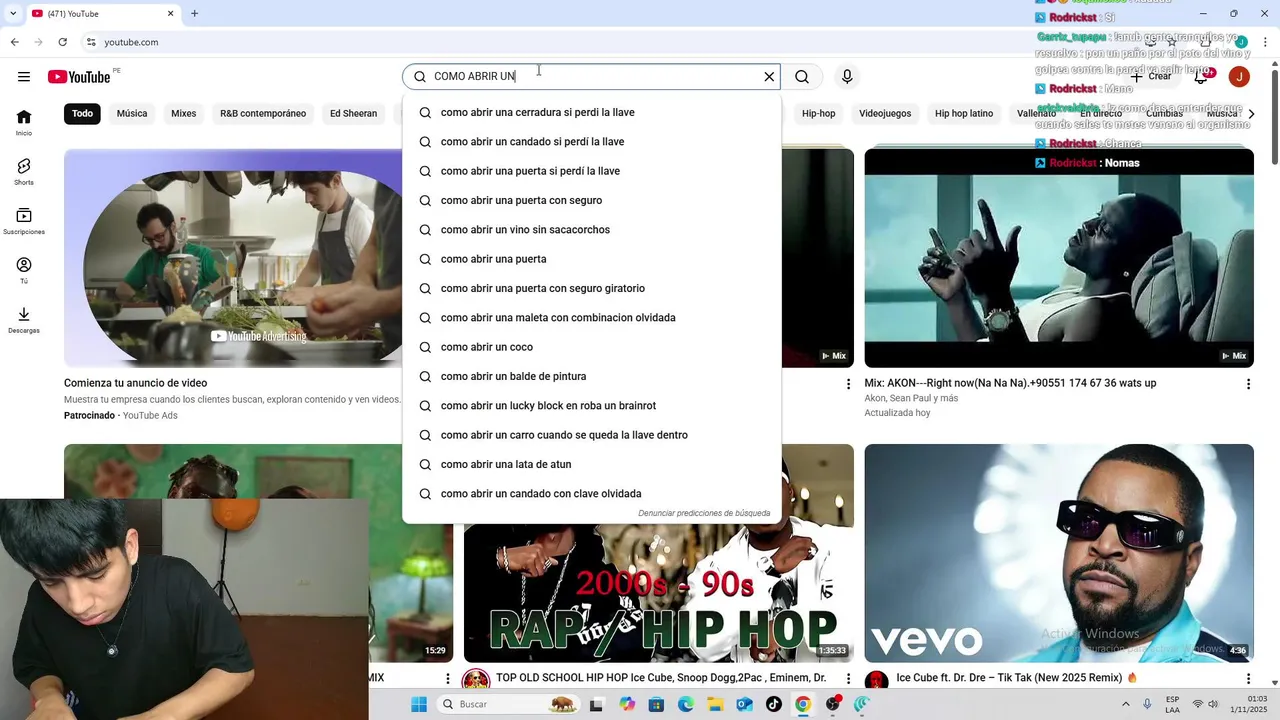Open the Chrome new tab button
The image size is (1280, 720).
[x=195, y=14]
